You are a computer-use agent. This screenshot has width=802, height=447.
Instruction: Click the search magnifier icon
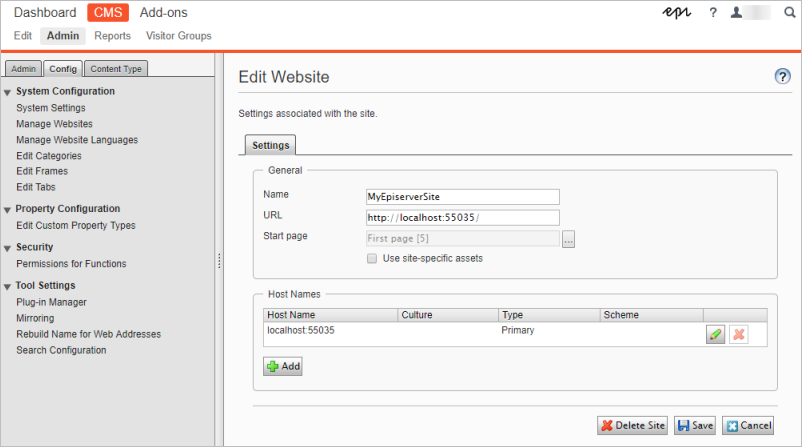click(x=790, y=13)
